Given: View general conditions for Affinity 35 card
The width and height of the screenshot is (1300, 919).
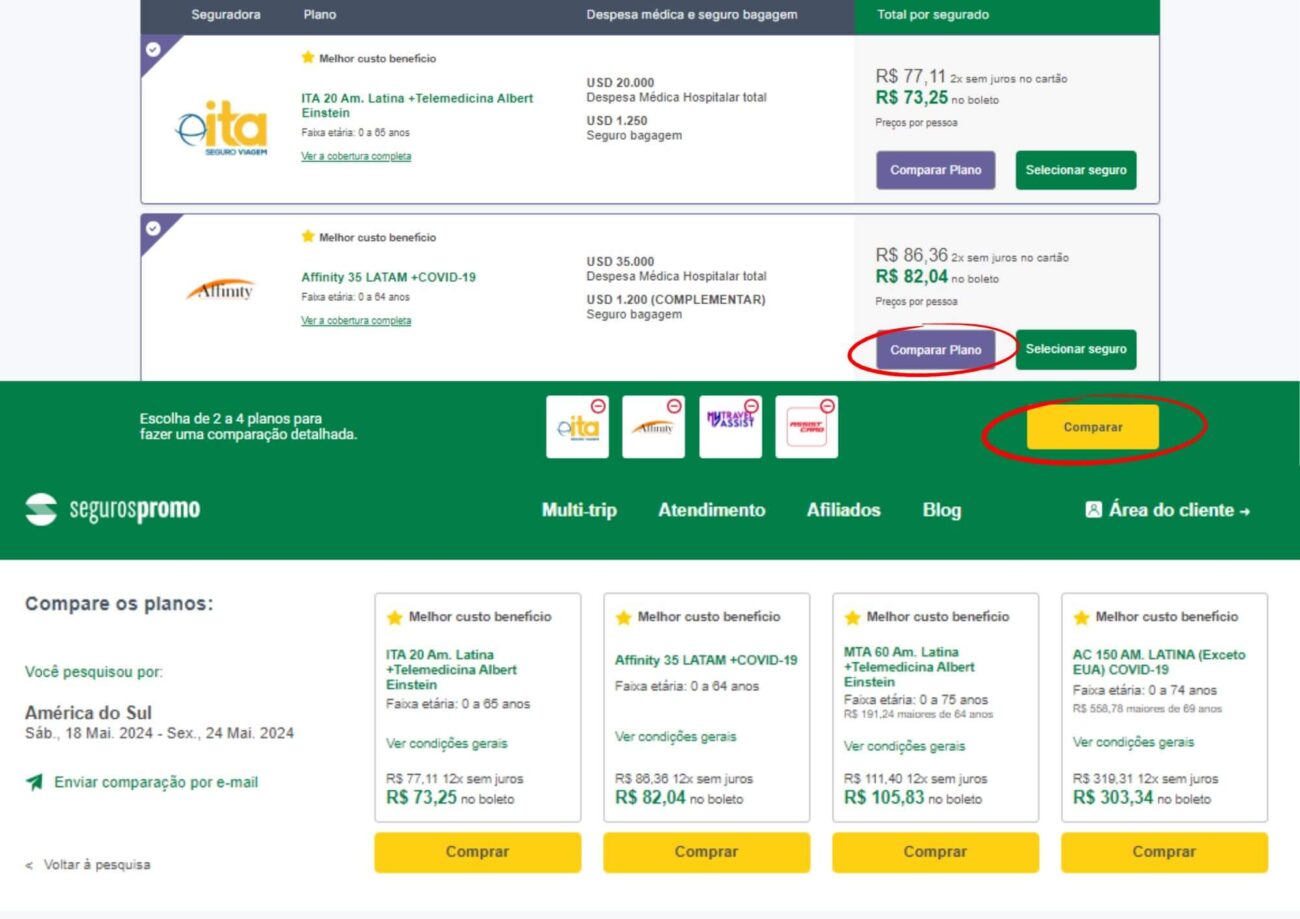Looking at the screenshot, I should pyautogui.click(x=675, y=737).
